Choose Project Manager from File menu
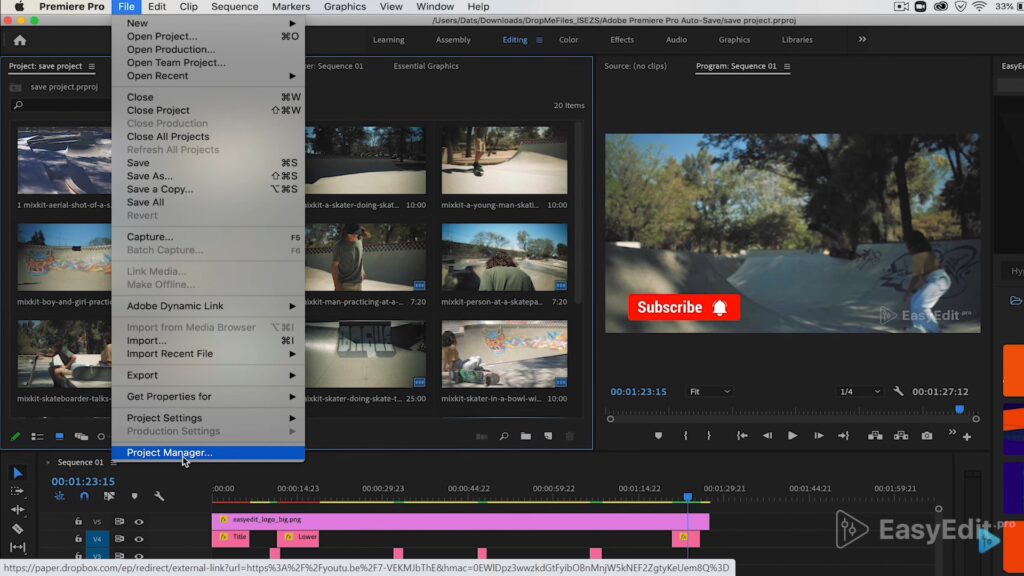The image size is (1024, 576). click(x=208, y=453)
